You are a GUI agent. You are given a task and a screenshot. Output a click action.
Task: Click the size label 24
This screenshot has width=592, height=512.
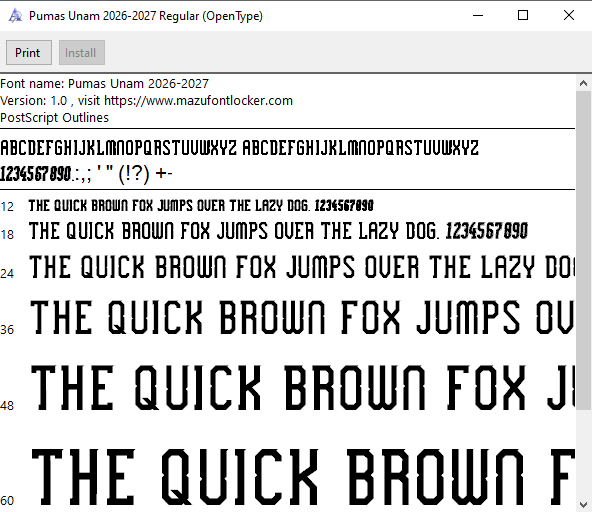(x=7, y=274)
